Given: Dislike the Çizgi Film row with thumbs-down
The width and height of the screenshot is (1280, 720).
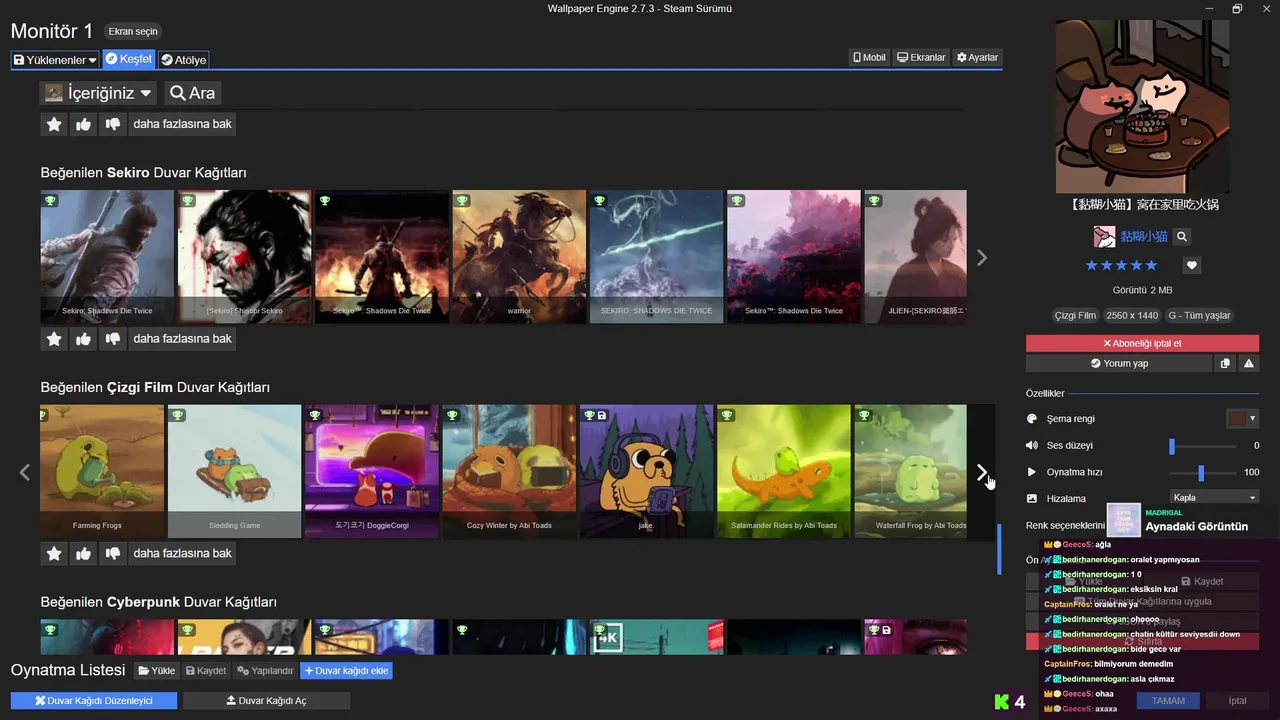Looking at the screenshot, I should coord(112,553).
